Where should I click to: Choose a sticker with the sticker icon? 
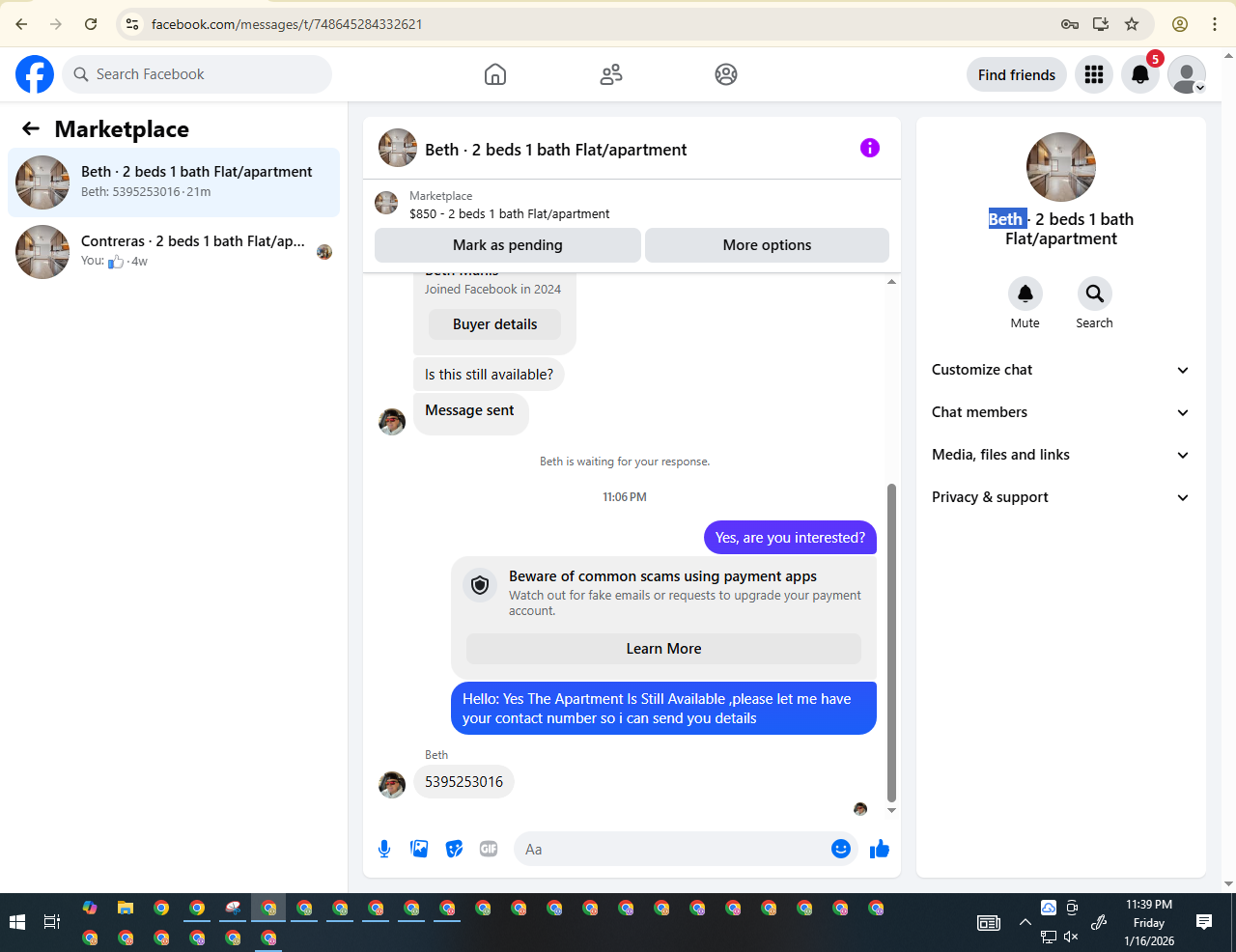point(454,849)
